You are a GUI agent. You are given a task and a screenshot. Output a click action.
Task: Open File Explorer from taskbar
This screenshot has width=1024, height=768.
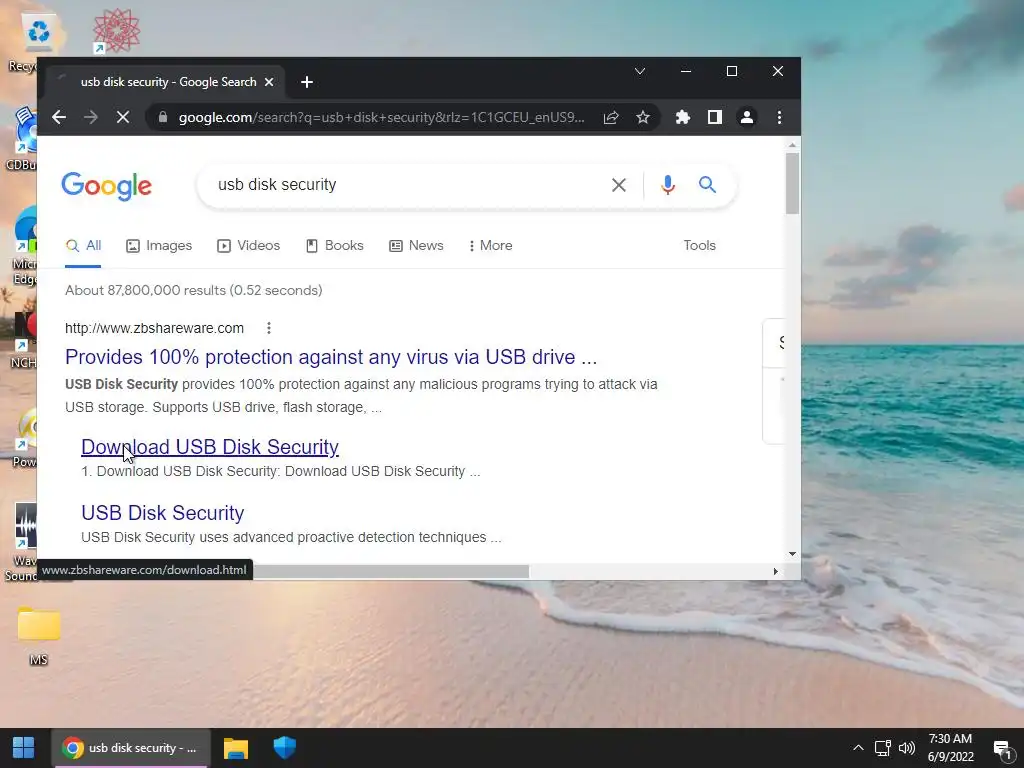coord(236,748)
